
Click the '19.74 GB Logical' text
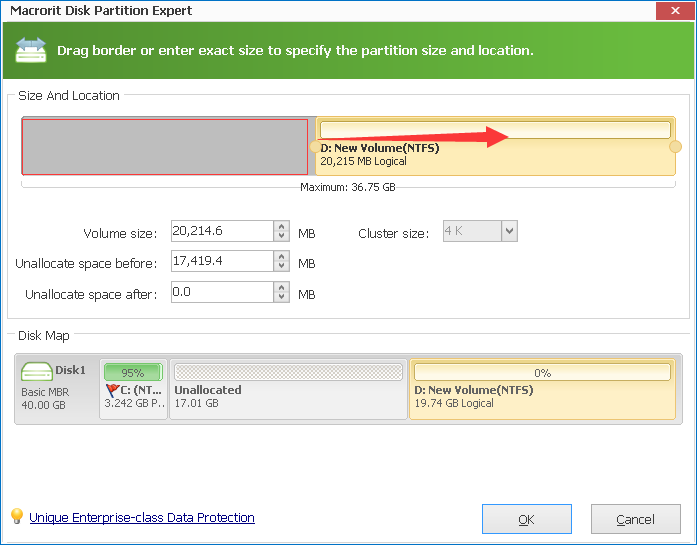454,403
